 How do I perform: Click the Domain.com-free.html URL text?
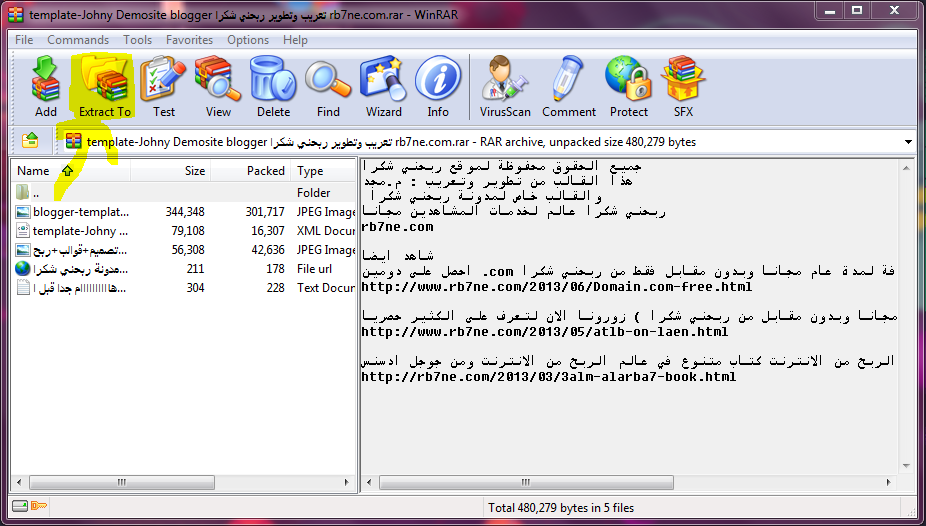pos(556,287)
